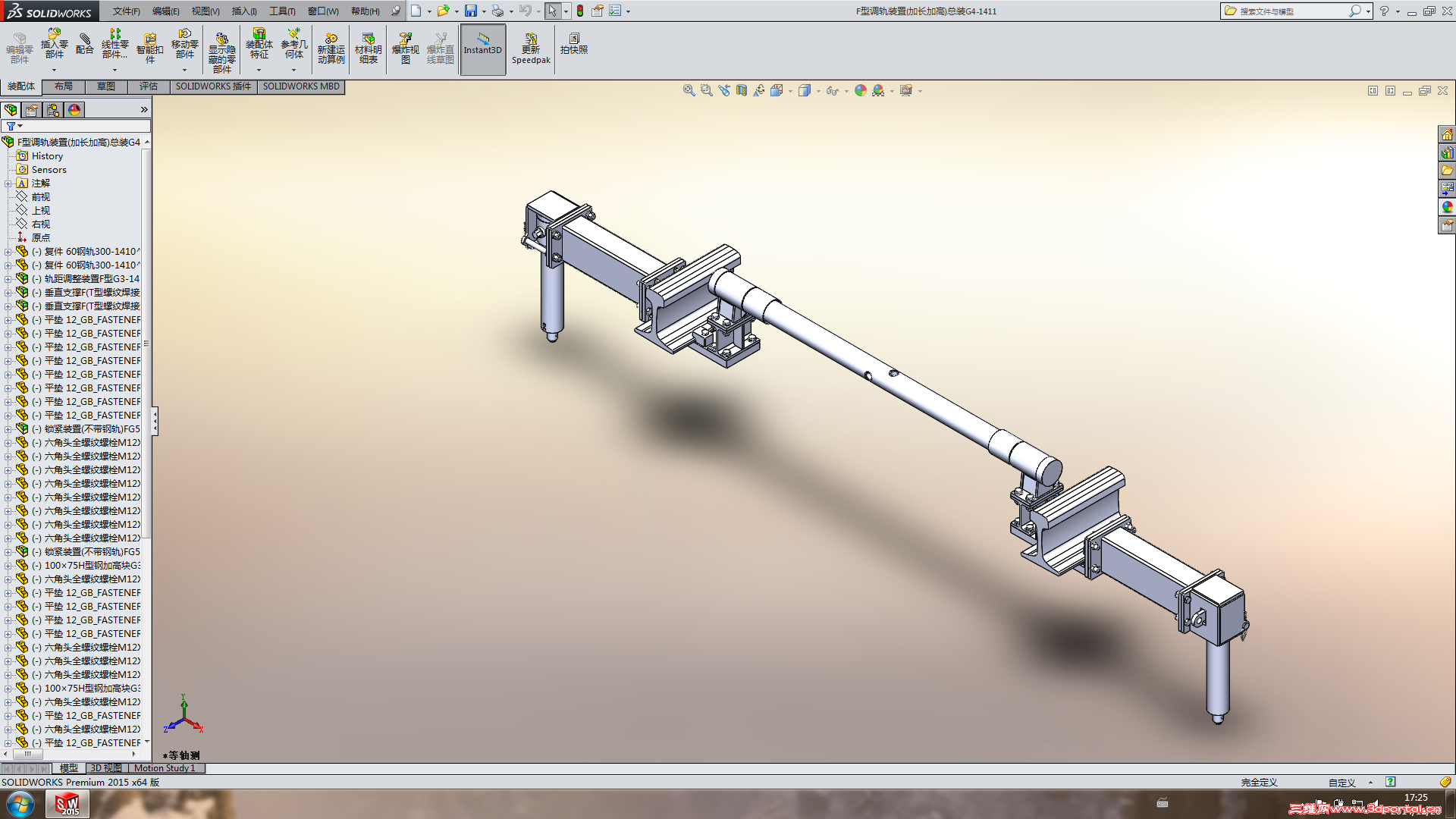Select the 锁紧装置 FG5 tree component
1456x819 pixels.
(x=91, y=429)
